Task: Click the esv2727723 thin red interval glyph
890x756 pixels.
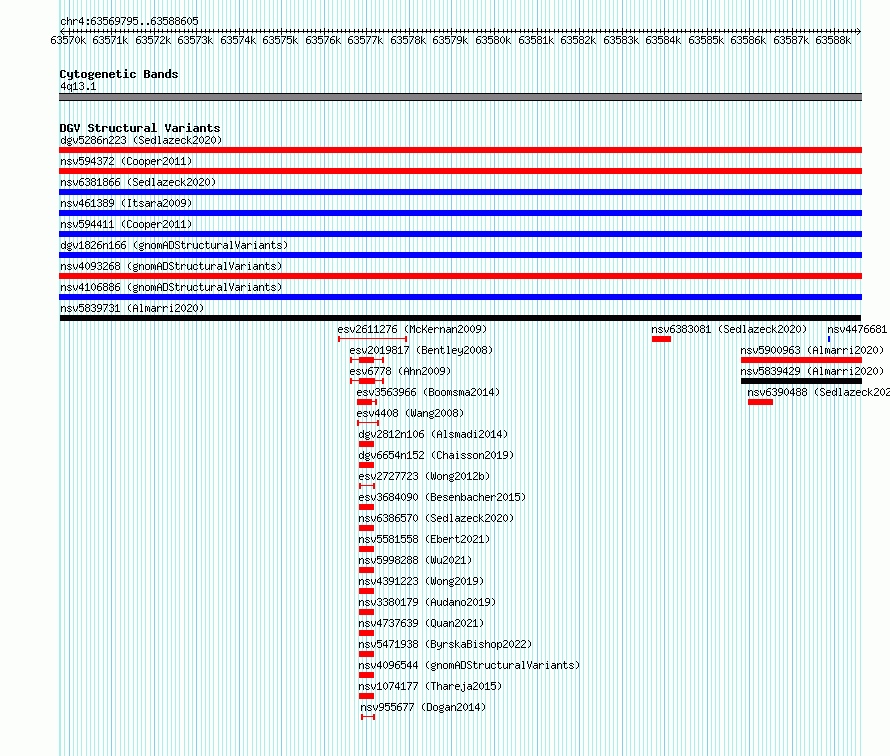Action: (x=367, y=486)
